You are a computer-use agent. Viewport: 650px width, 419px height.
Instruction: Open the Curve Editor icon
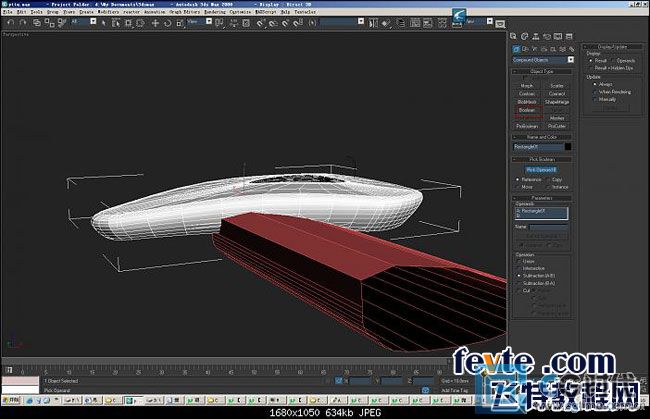tap(415, 23)
